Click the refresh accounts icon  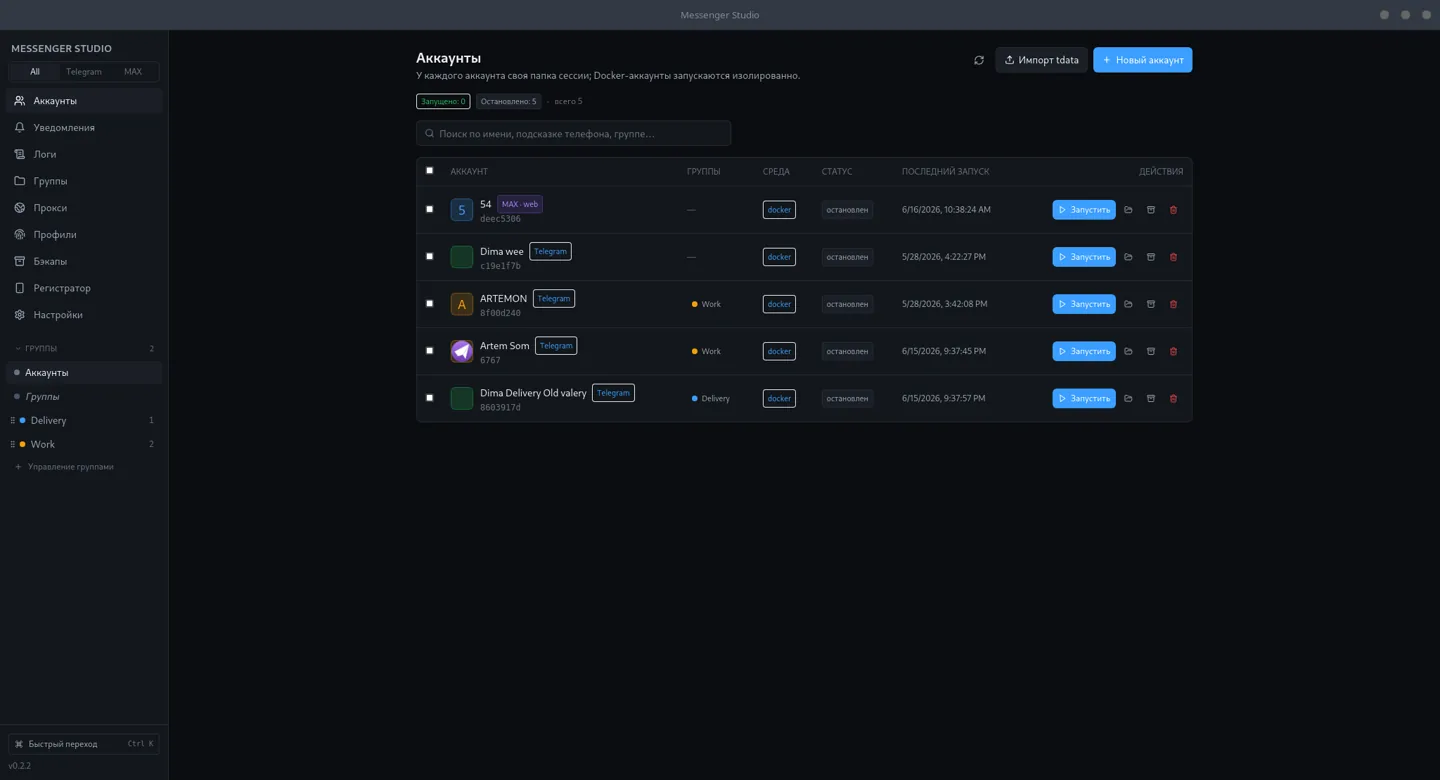coord(979,60)
